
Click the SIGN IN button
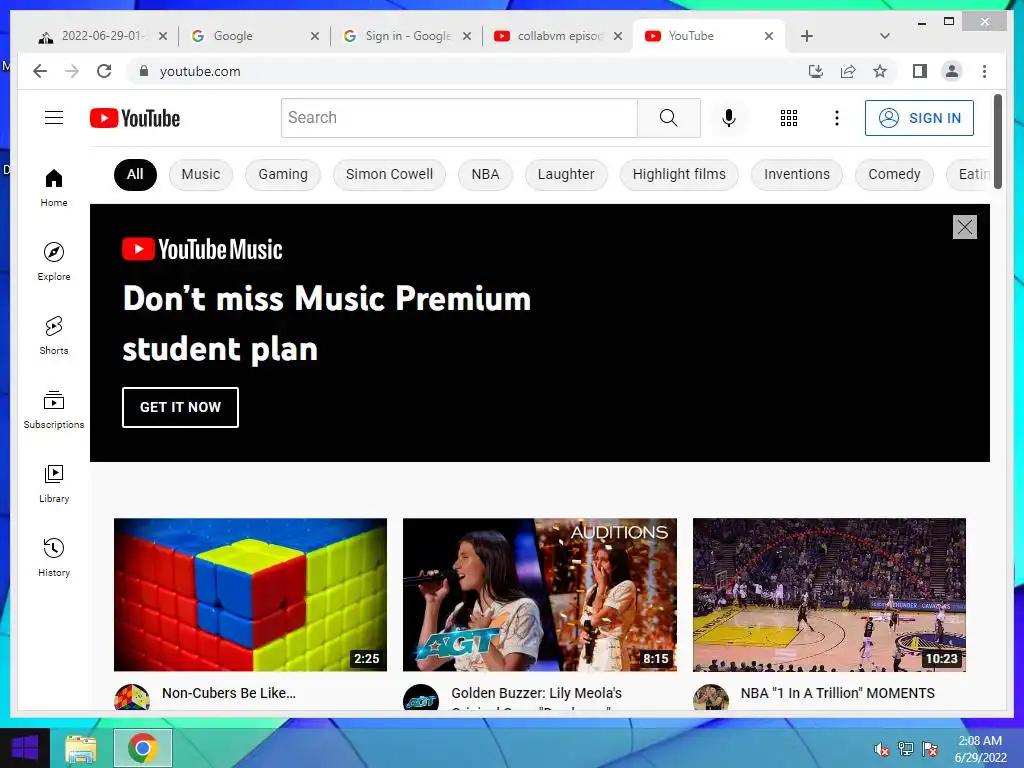pyautogui.click(x=919, y=118)
